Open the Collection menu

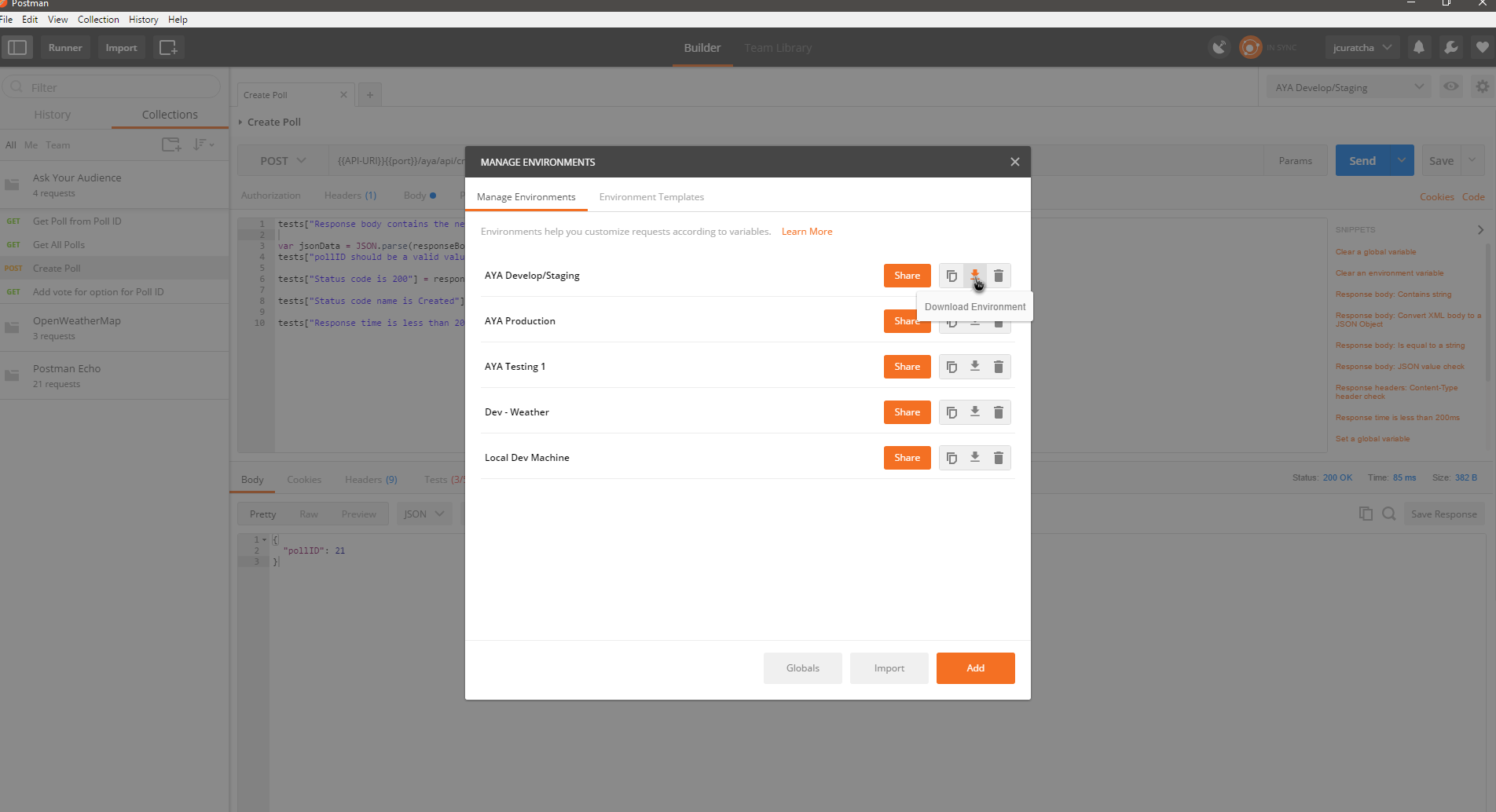[98, 20]
